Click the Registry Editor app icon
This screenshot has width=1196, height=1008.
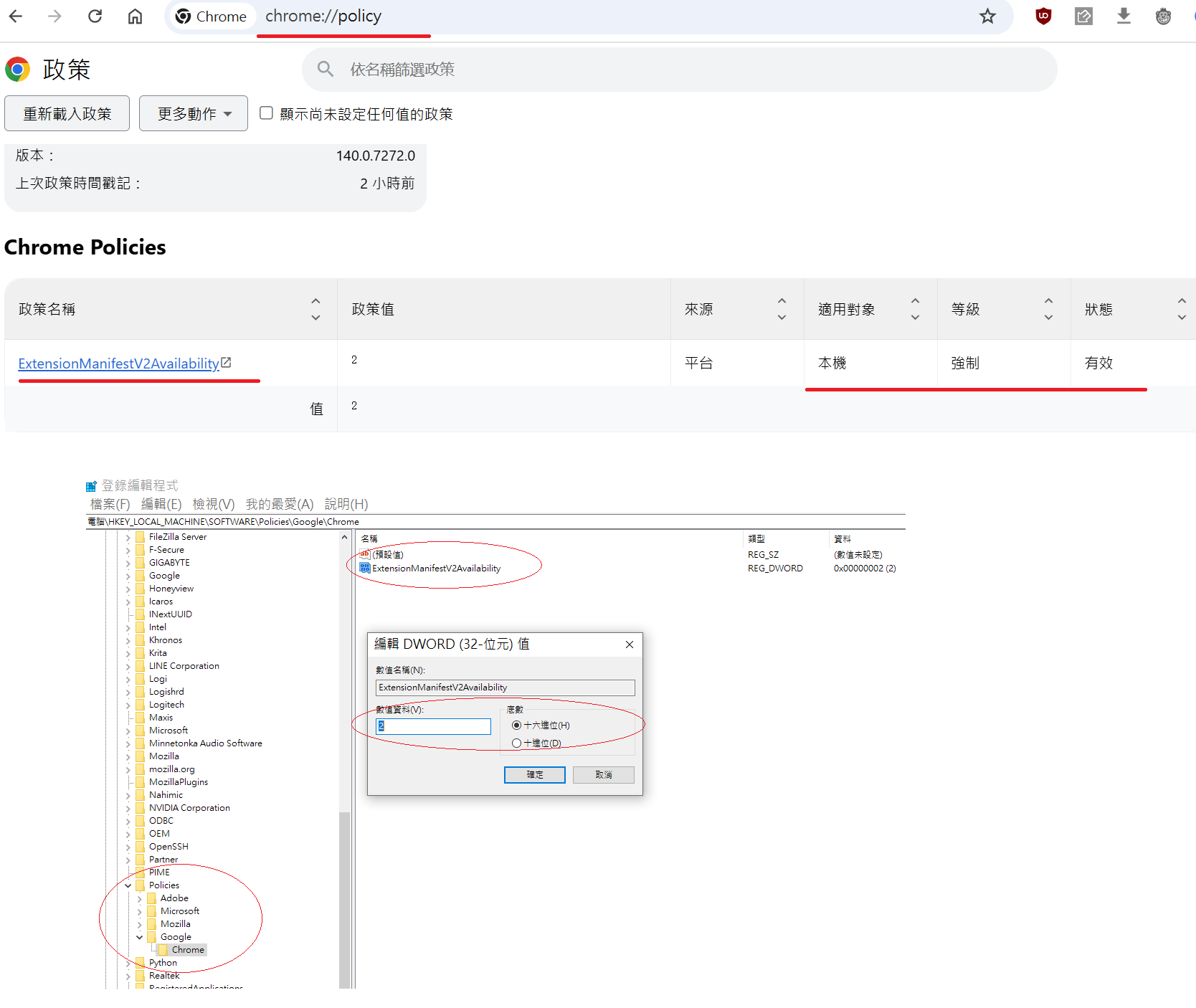coord(91,486)
